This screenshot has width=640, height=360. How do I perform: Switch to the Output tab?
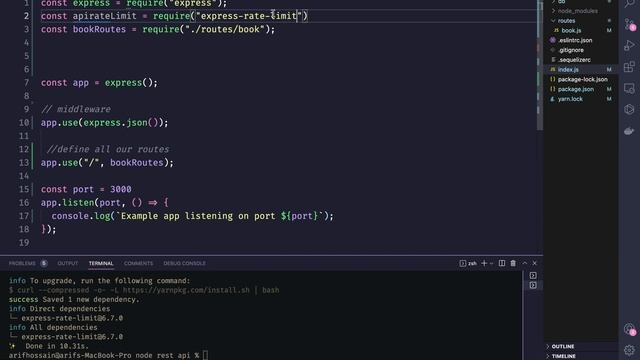[x=68, y=263]
